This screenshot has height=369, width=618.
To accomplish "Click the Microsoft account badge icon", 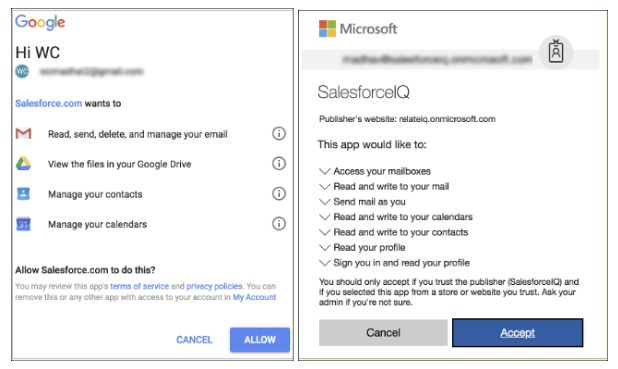I will (x=556, y=52).
